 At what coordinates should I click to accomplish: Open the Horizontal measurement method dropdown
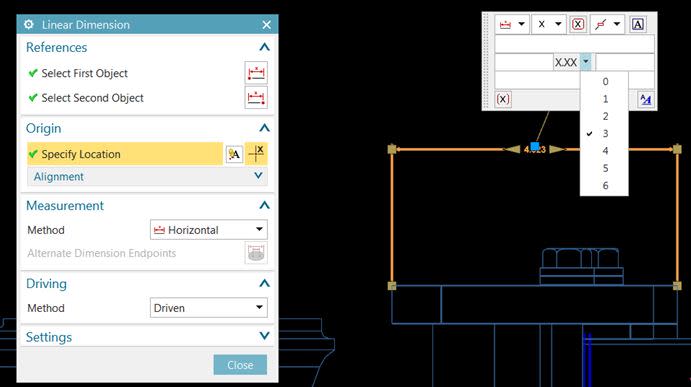click(208, 230)
